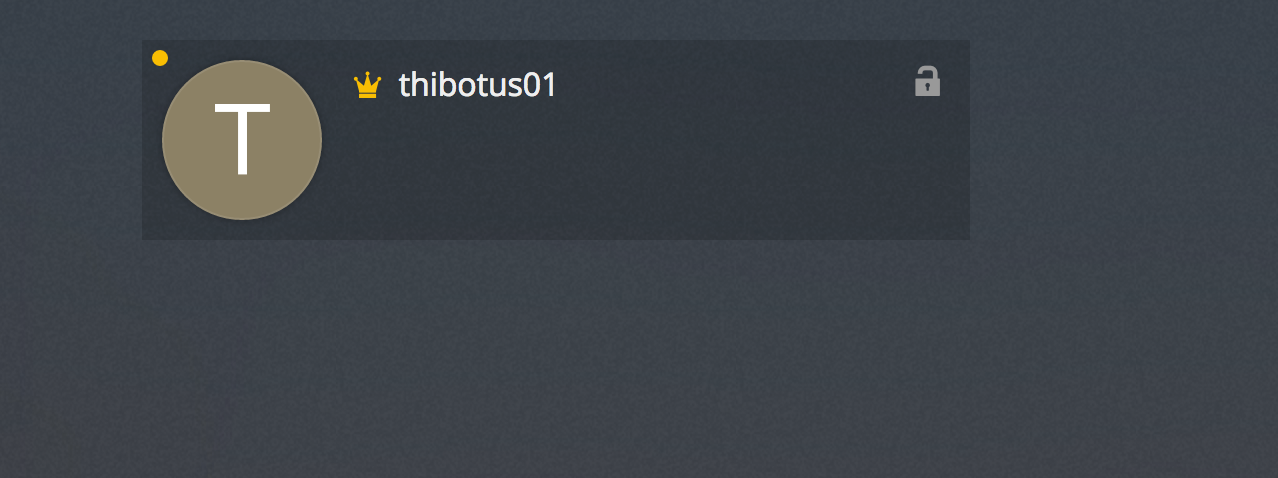Select the username thibotus01

477,85
